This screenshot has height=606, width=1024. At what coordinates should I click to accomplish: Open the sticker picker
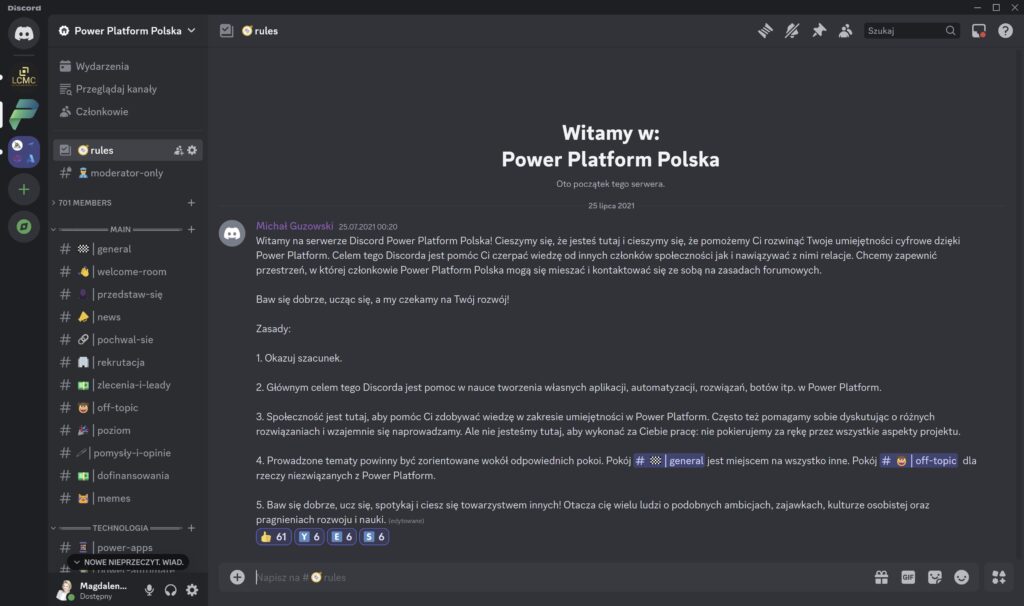[x=935, y=577]
